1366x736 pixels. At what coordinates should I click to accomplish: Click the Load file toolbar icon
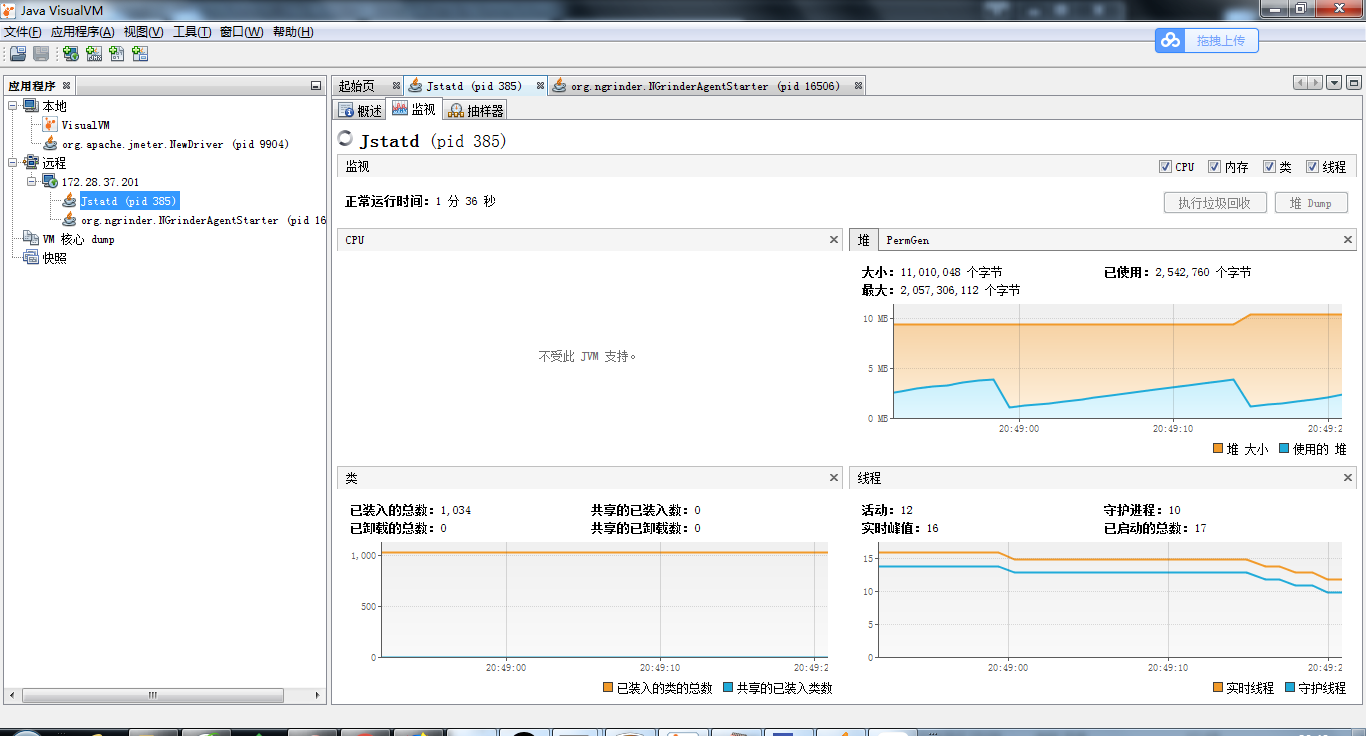17,53
